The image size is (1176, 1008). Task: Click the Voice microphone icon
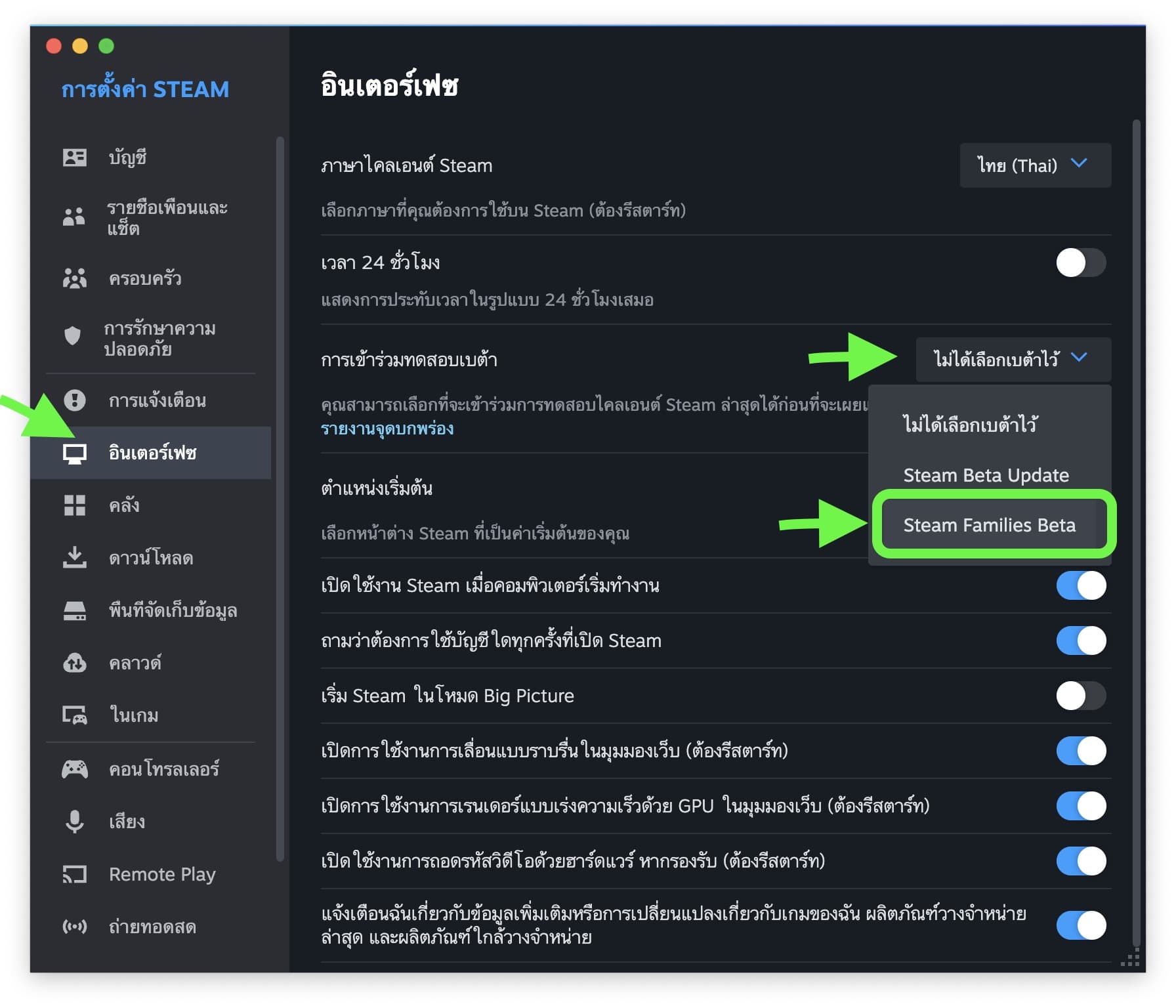pos(74,822)
